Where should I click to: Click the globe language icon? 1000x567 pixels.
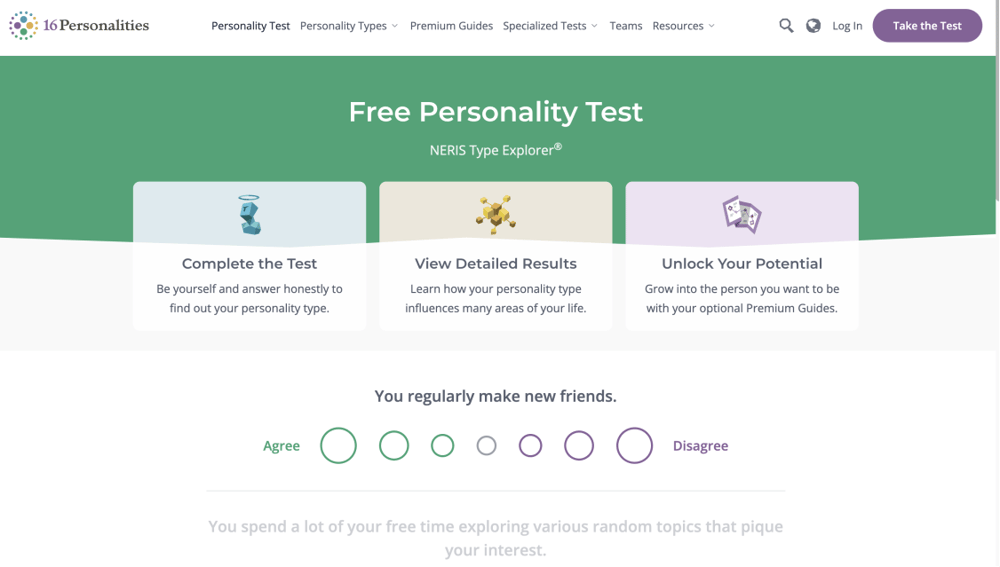click(x=814, y=26)
